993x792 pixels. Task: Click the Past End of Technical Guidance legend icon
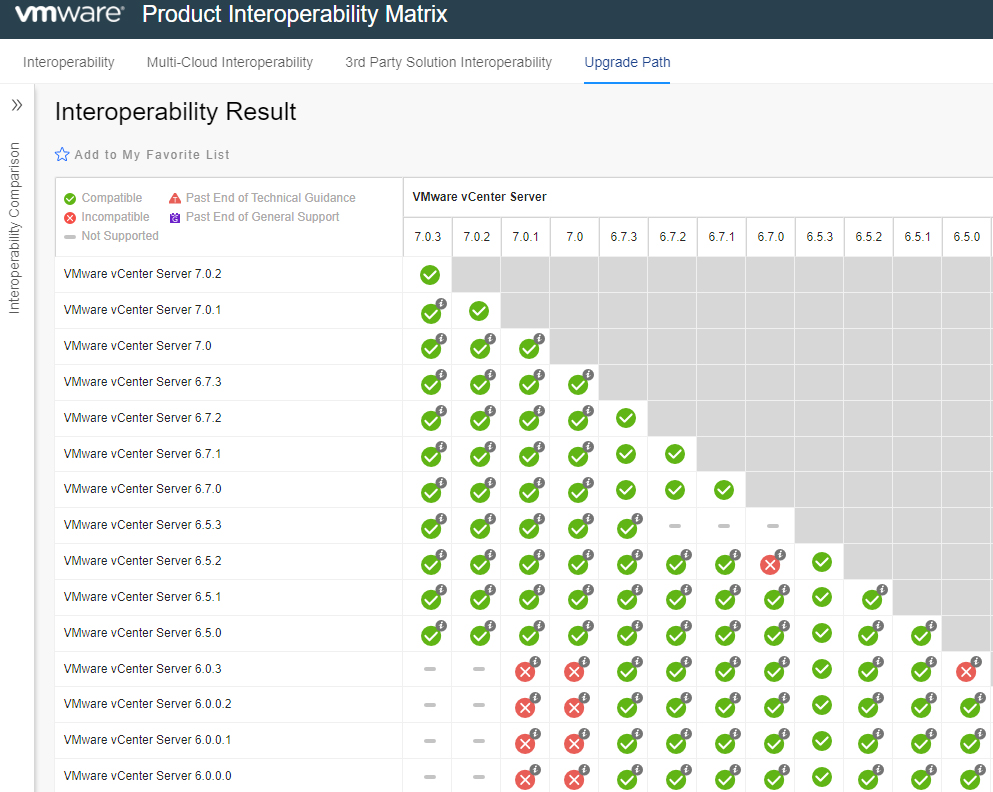tap(175, 199)
